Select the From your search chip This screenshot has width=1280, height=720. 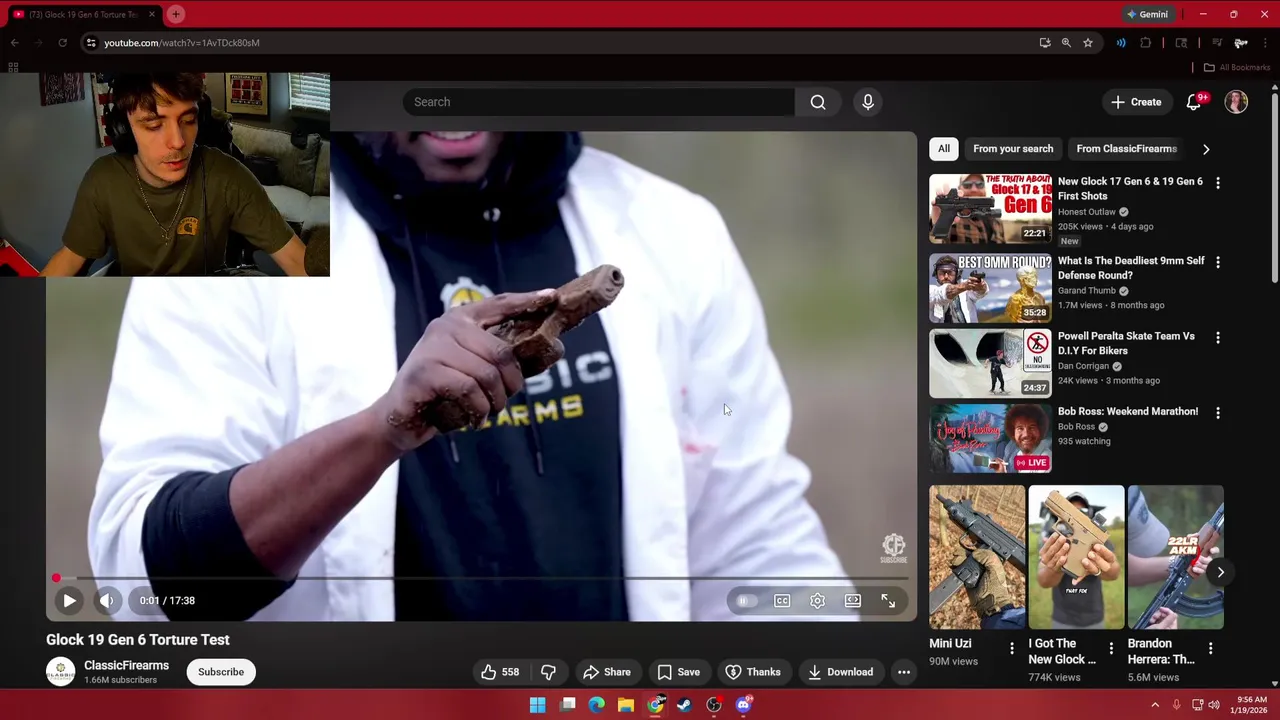pyautogui.click(x=1013, y=149)
